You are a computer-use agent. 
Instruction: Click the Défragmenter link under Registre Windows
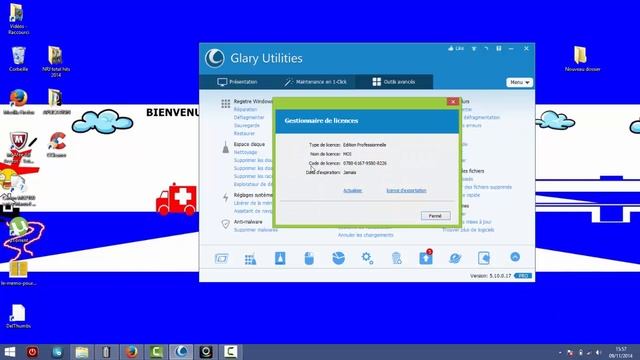tap(249, 118)
